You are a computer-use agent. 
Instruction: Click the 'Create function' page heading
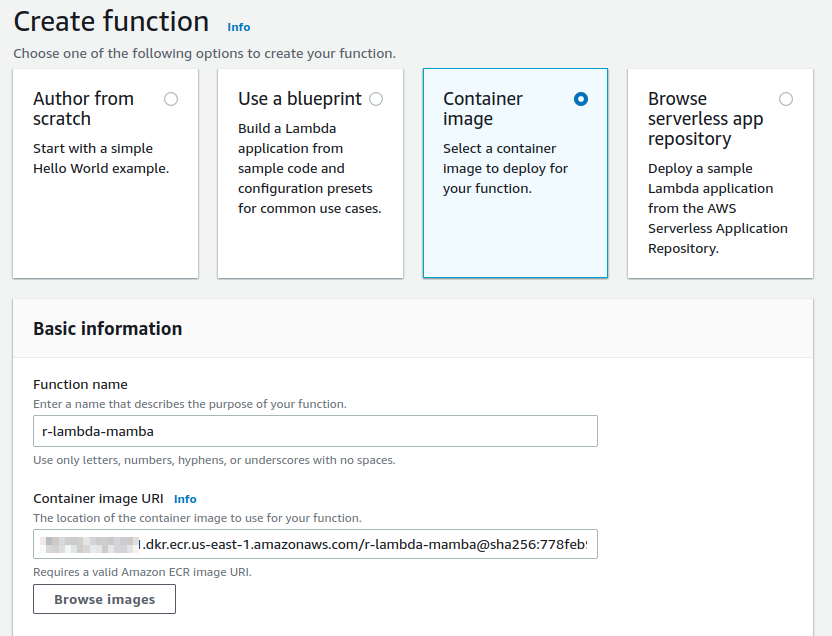tap(111, 22)
